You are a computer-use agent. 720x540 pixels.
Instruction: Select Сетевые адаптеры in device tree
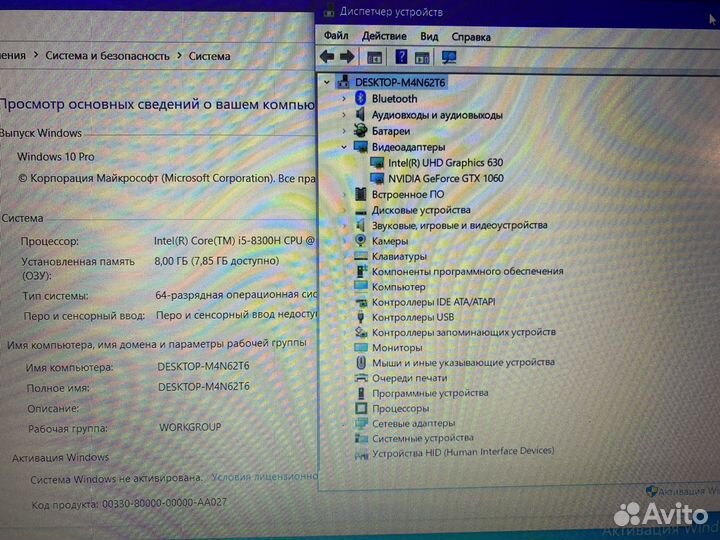pos(413,423)
